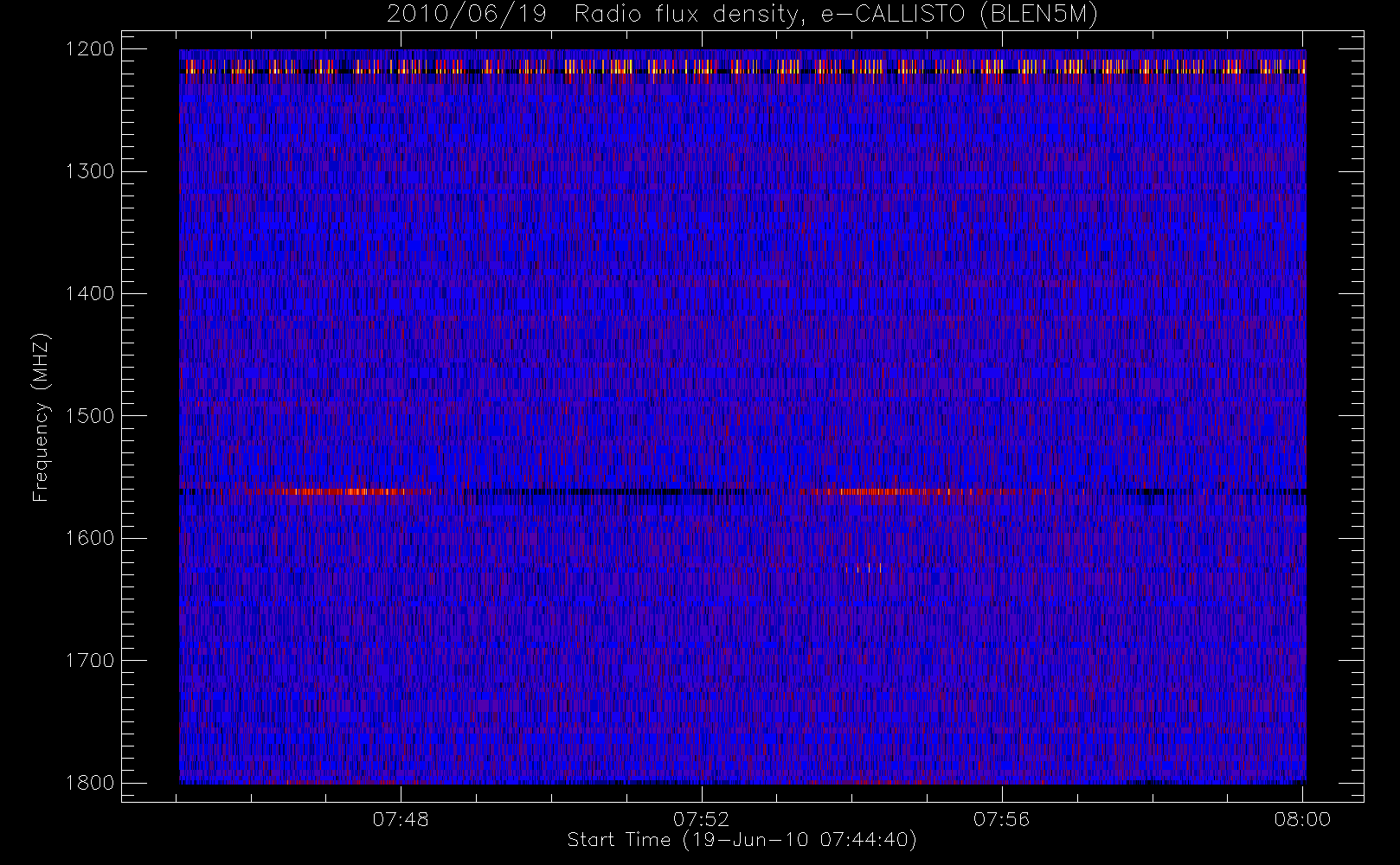Click the 1600 frequency tick label
The width and height of the screenshot is (1400, 865).
coord(91,538)
